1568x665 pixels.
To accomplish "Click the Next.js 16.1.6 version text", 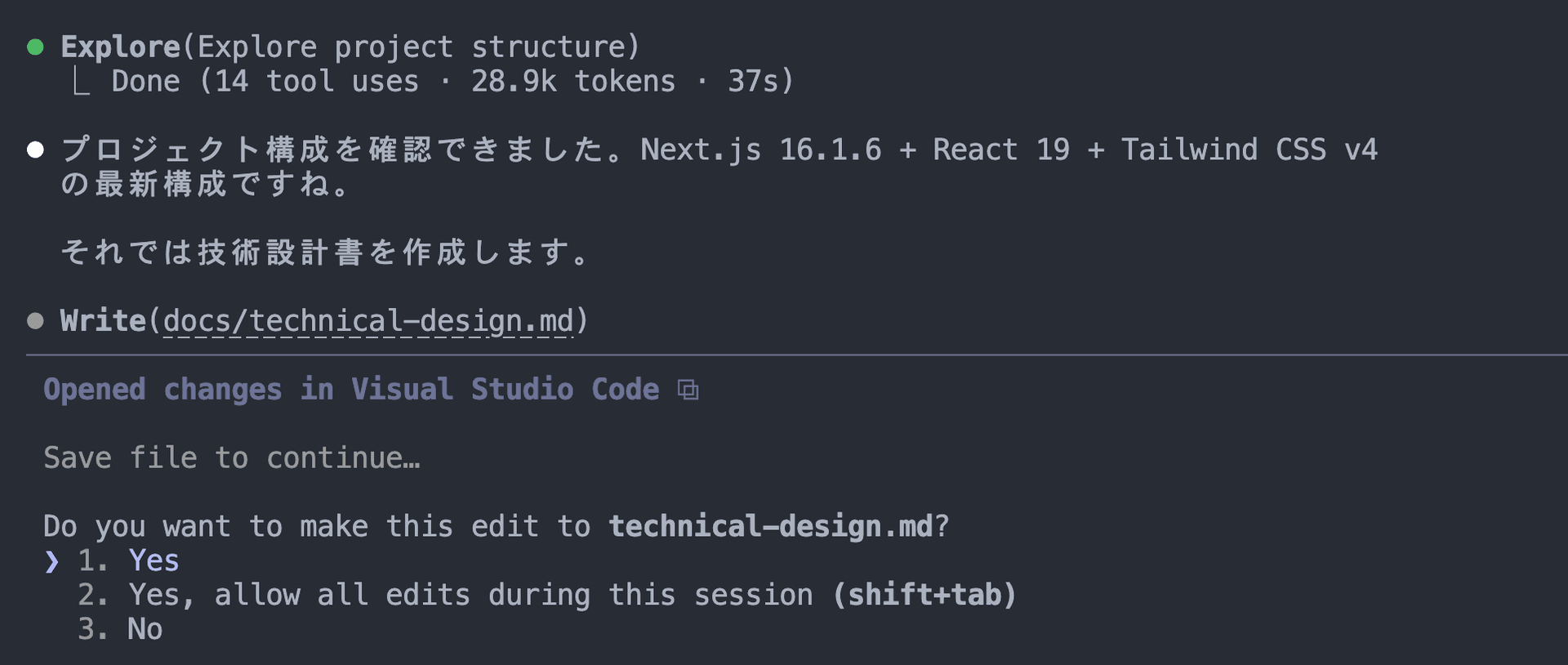I will pyautogui.click(x=760, y=150).
